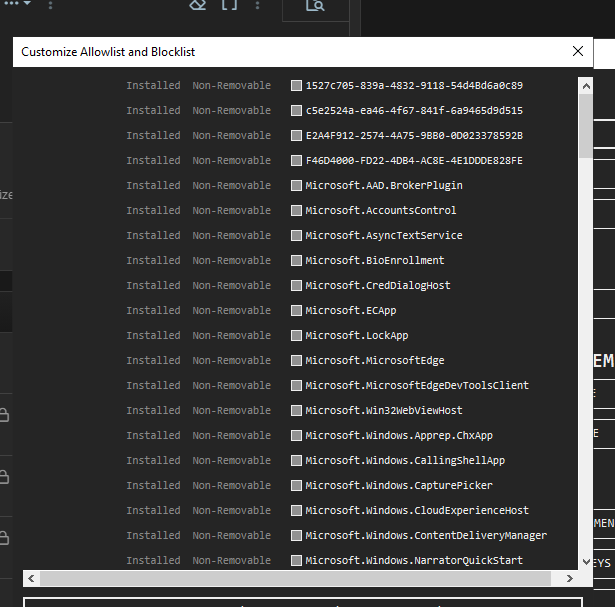Enable Microsoft.Windows.CallingShellApp checkbox

[296, 460]
